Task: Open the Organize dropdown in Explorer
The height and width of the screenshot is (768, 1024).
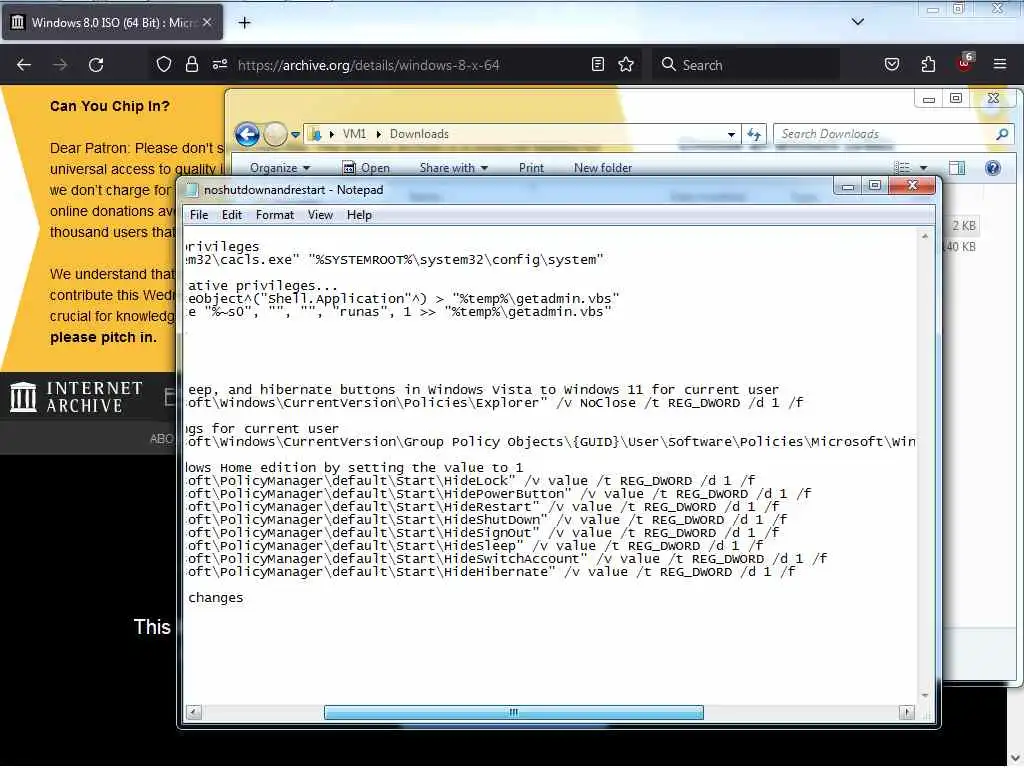Action: [x=280, y=168]
